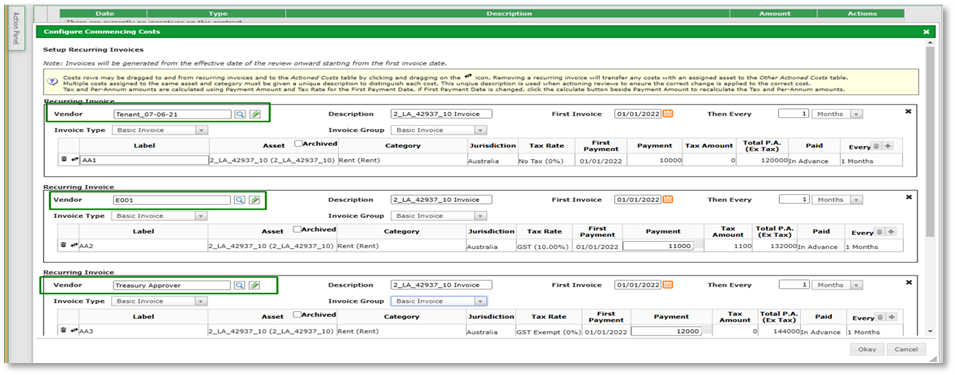Remove the Treasury Approver recurring invoice
955x375 pixels.
909,282
